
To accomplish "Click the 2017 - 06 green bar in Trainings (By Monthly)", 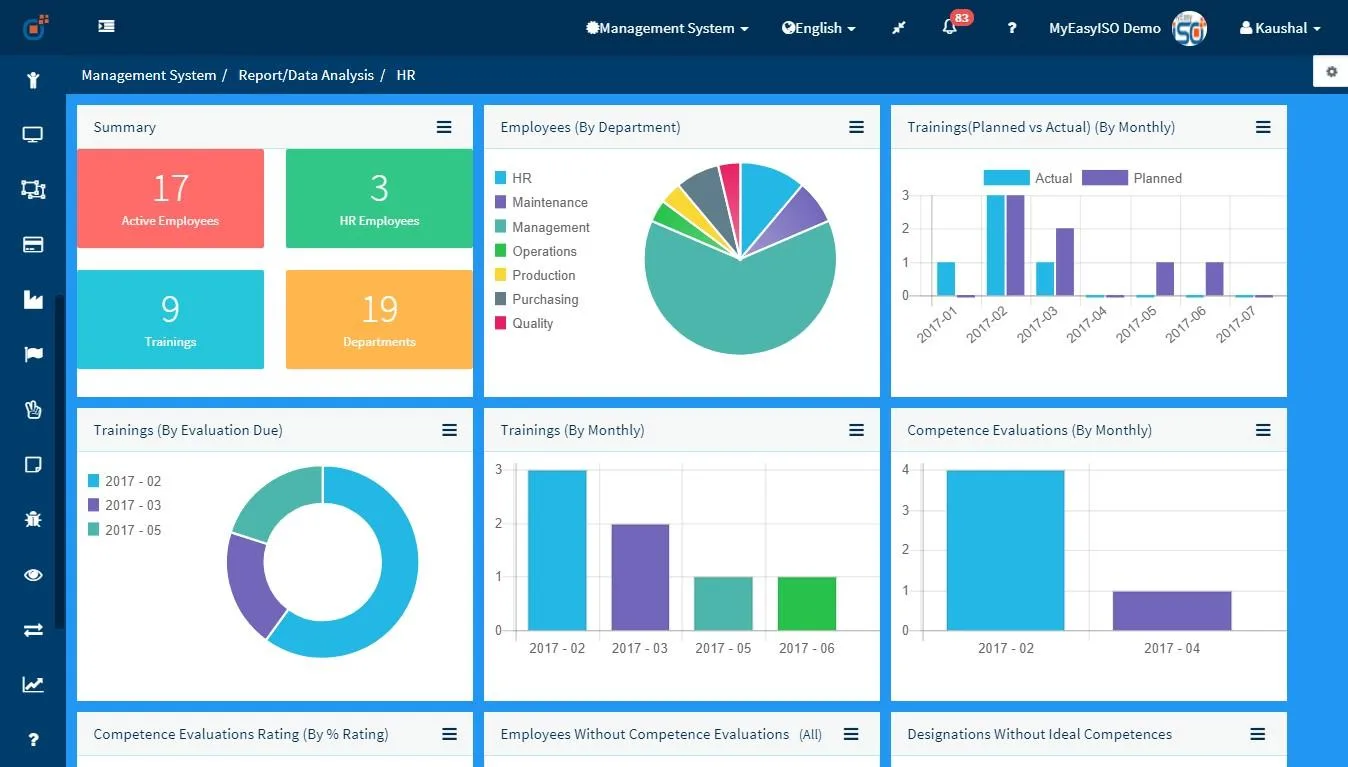I will 807,604.
